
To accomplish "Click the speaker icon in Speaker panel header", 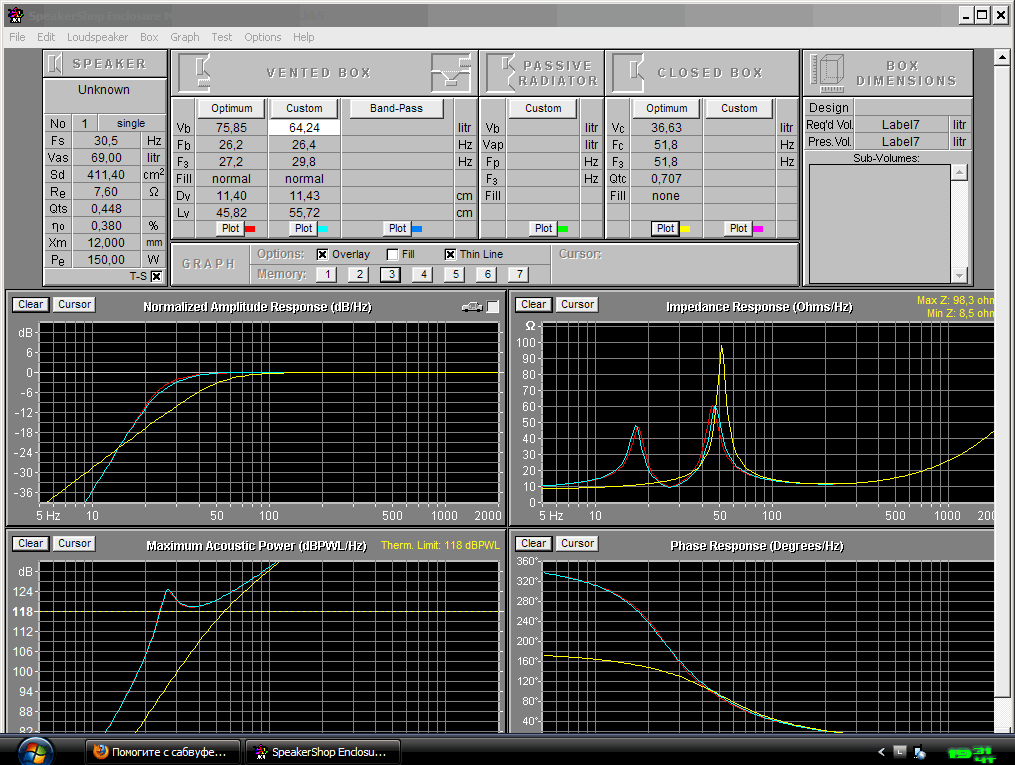I will [x=57, y=64].
